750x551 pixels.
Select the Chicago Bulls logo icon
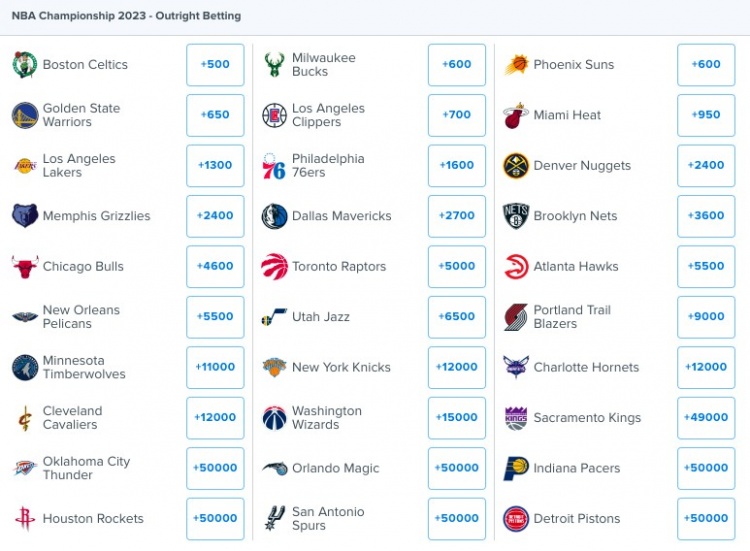(x=24, y=267)
